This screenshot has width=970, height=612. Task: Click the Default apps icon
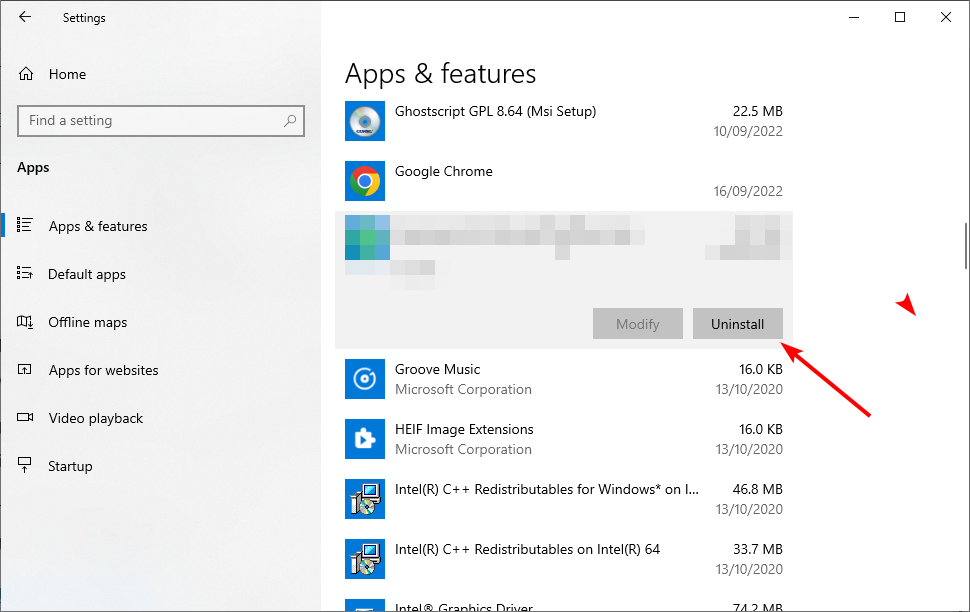(x=25, y=273)
